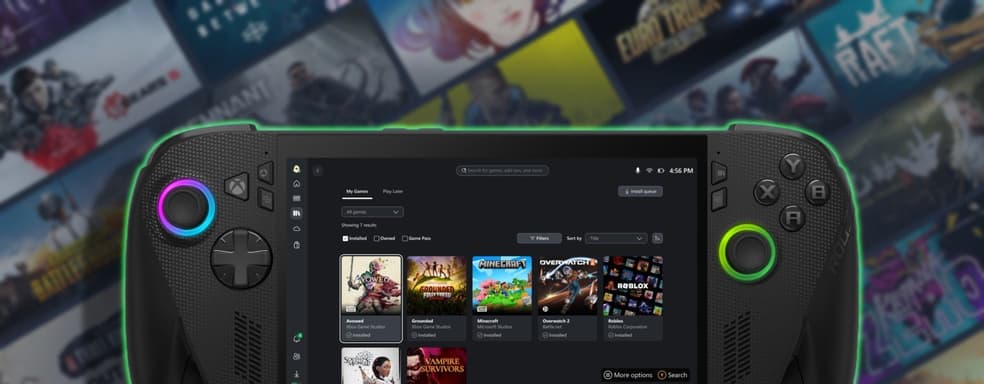Image resolution: width=984 pixels, height=384 pixels.
Task: Select the Minecraft game tile
Action: pyautogui.click(x=501, y=298)
